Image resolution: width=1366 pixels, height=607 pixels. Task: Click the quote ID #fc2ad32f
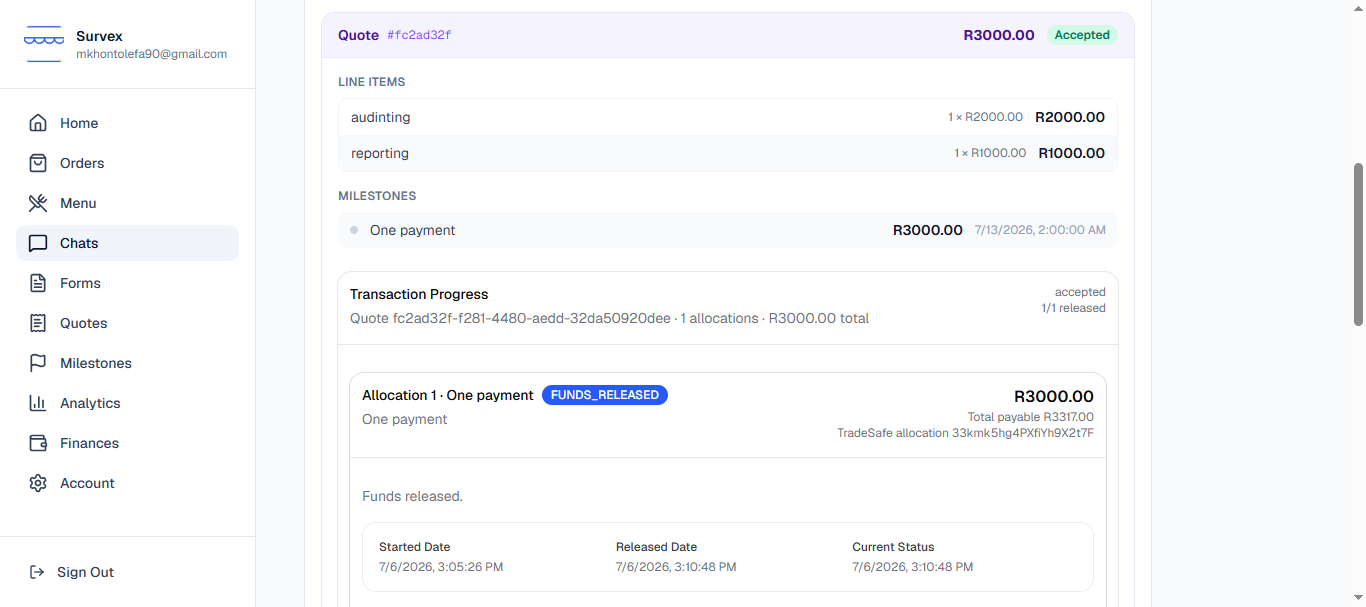coord(419,35)
